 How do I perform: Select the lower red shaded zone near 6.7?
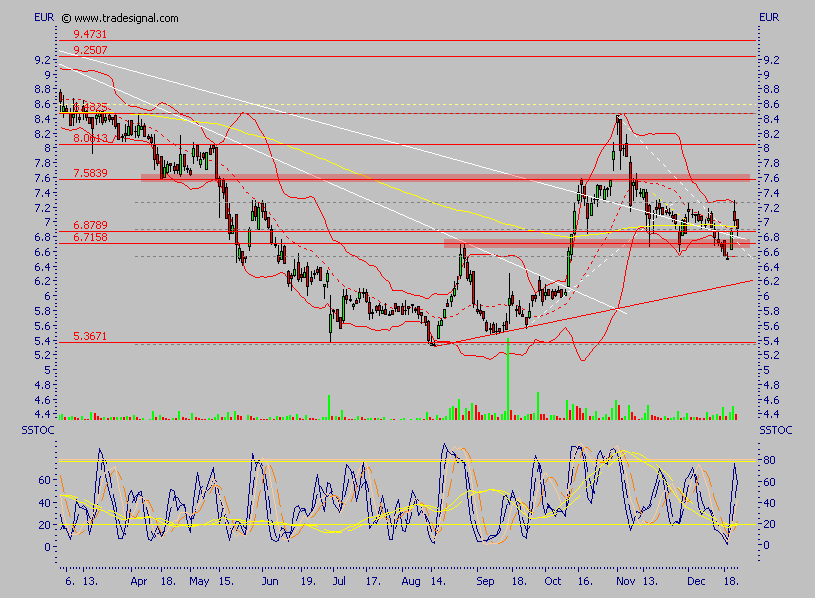pos(596,243)
